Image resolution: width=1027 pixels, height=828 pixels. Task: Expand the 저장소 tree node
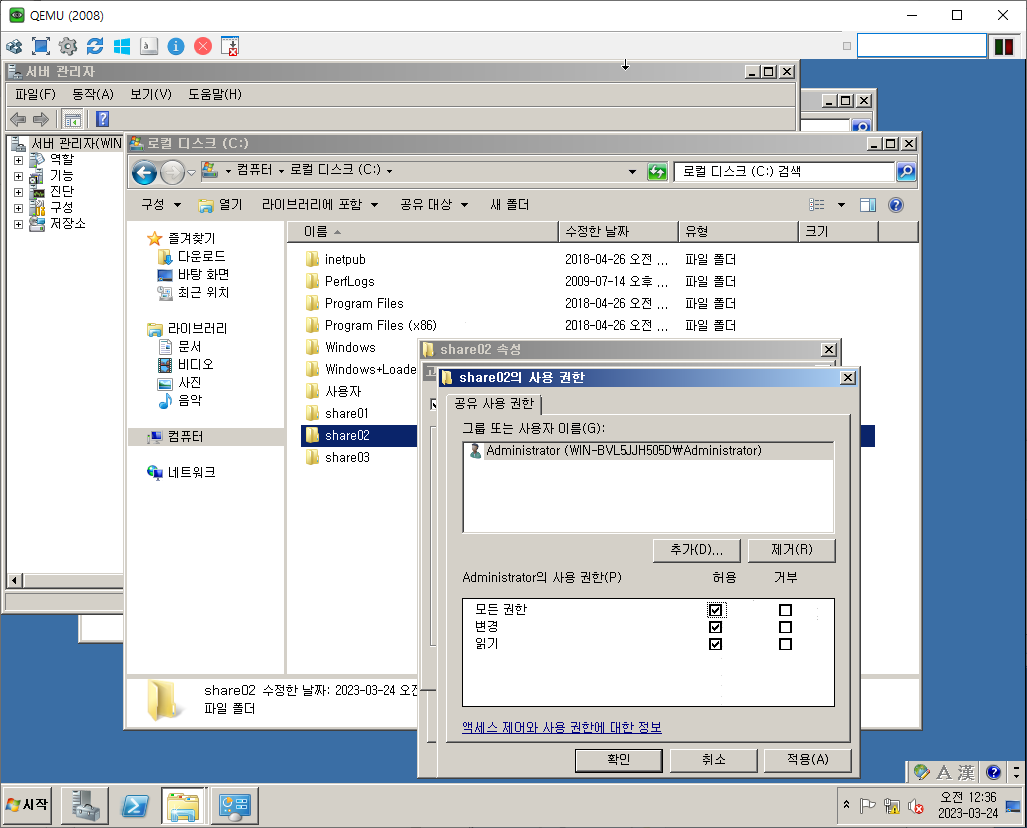(18, 224)
